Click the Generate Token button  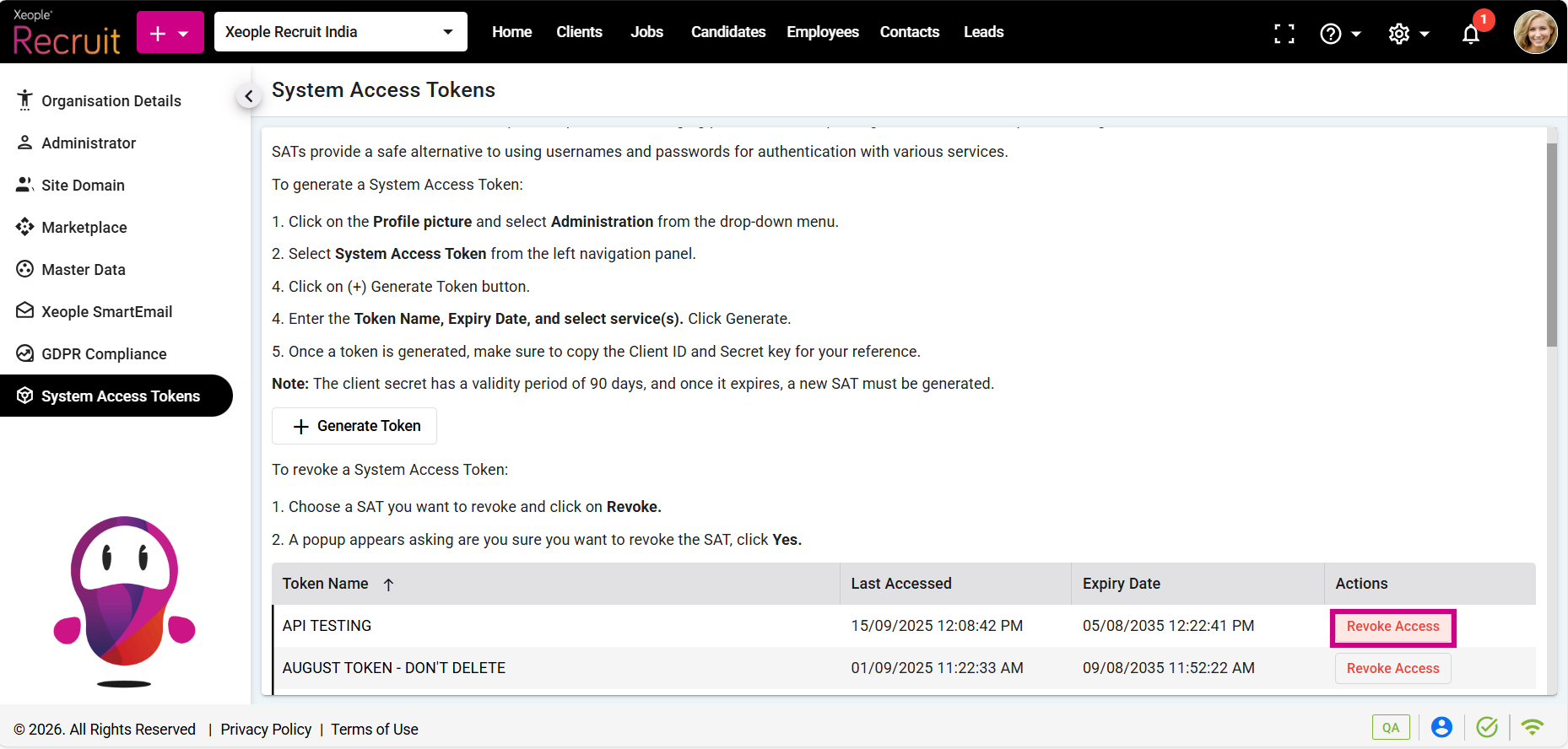(354, 426)
